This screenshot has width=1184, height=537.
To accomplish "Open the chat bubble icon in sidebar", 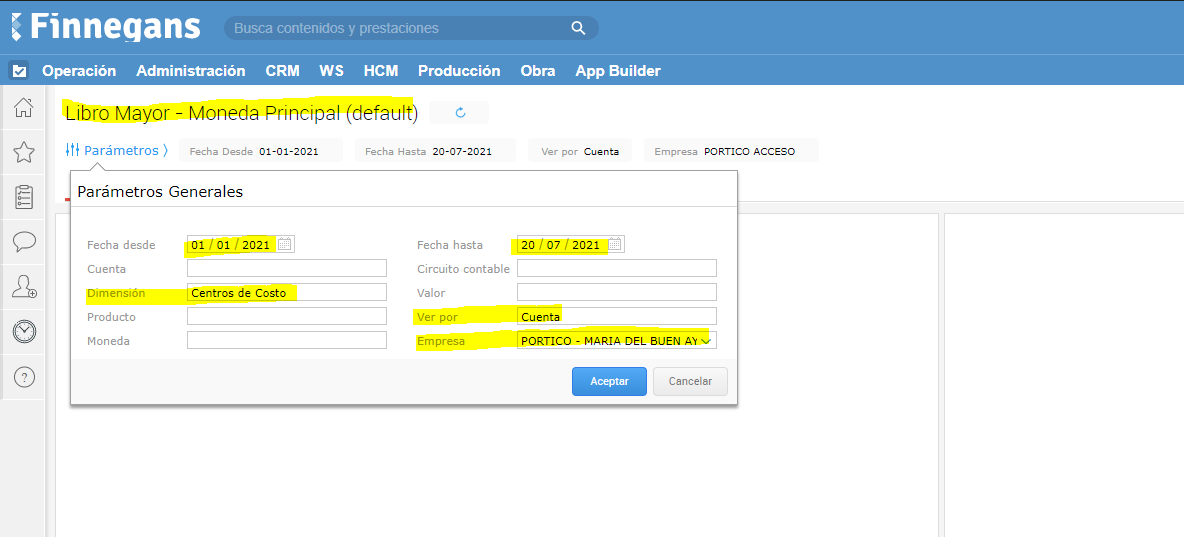I will tap(24, 242).
